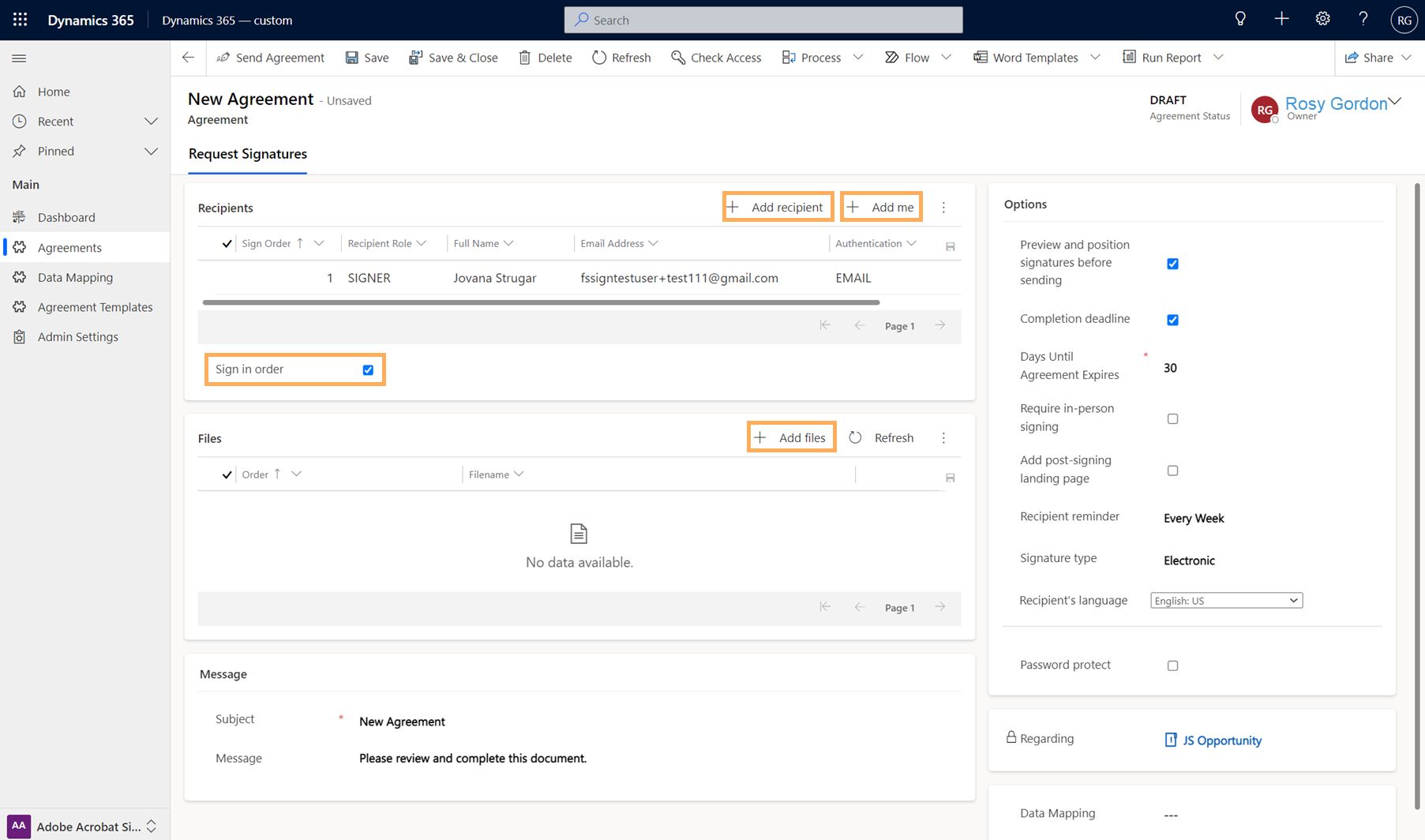Click Send Agreement in the command bar
Viewport: 1425px width, 840px height.
(x=271, y=58)
